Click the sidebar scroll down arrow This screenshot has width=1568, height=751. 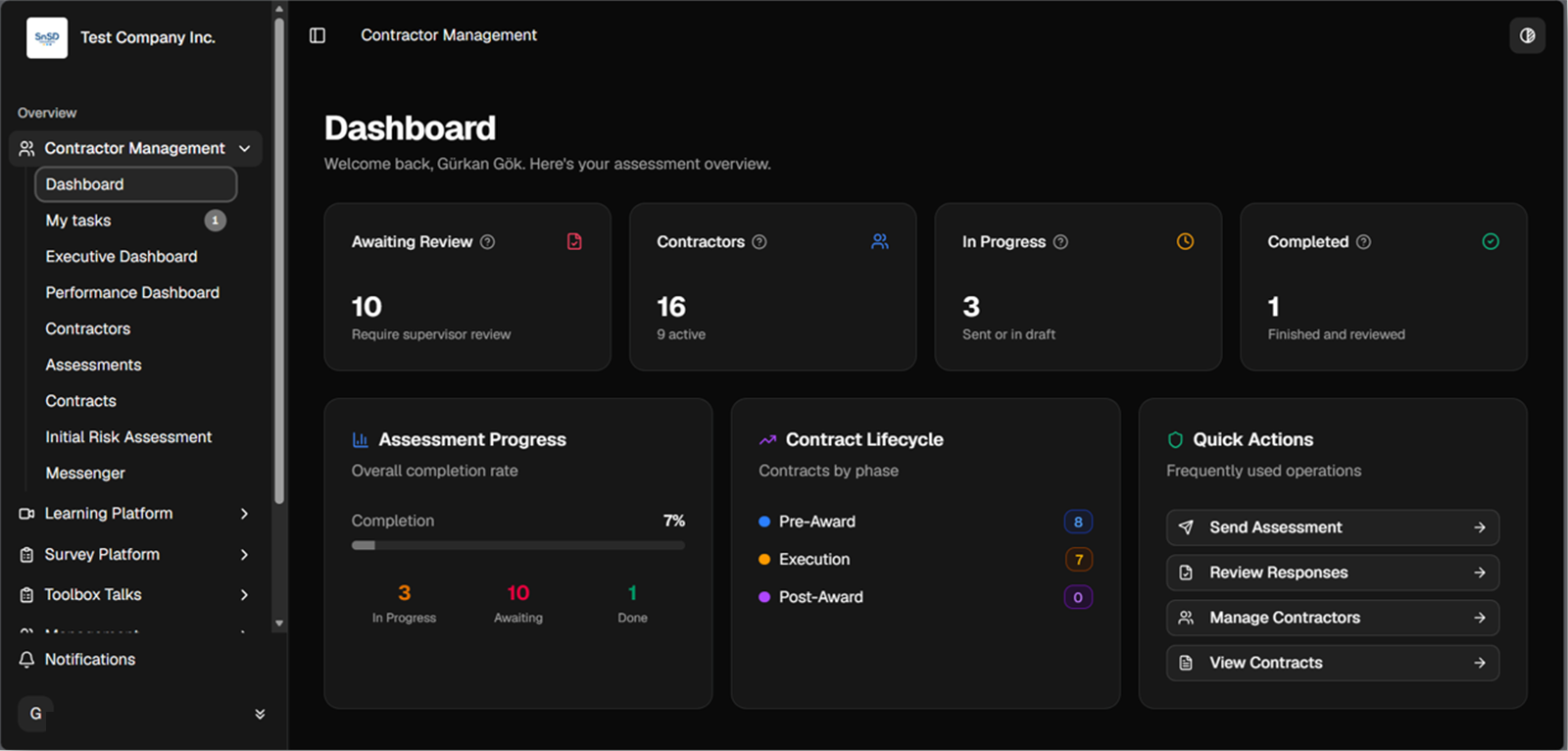tap(279, 623)
